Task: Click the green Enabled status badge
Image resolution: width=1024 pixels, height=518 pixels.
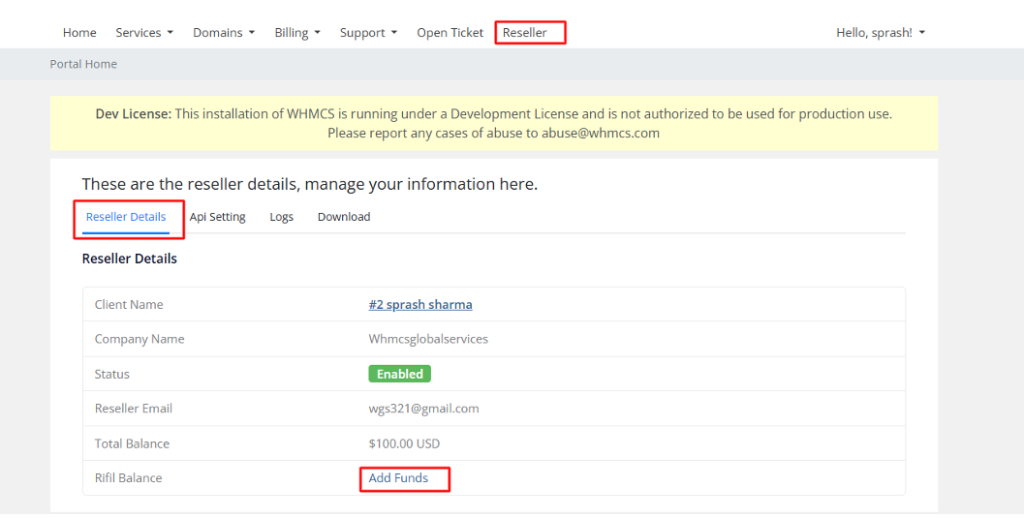Action: coord(399,374)
